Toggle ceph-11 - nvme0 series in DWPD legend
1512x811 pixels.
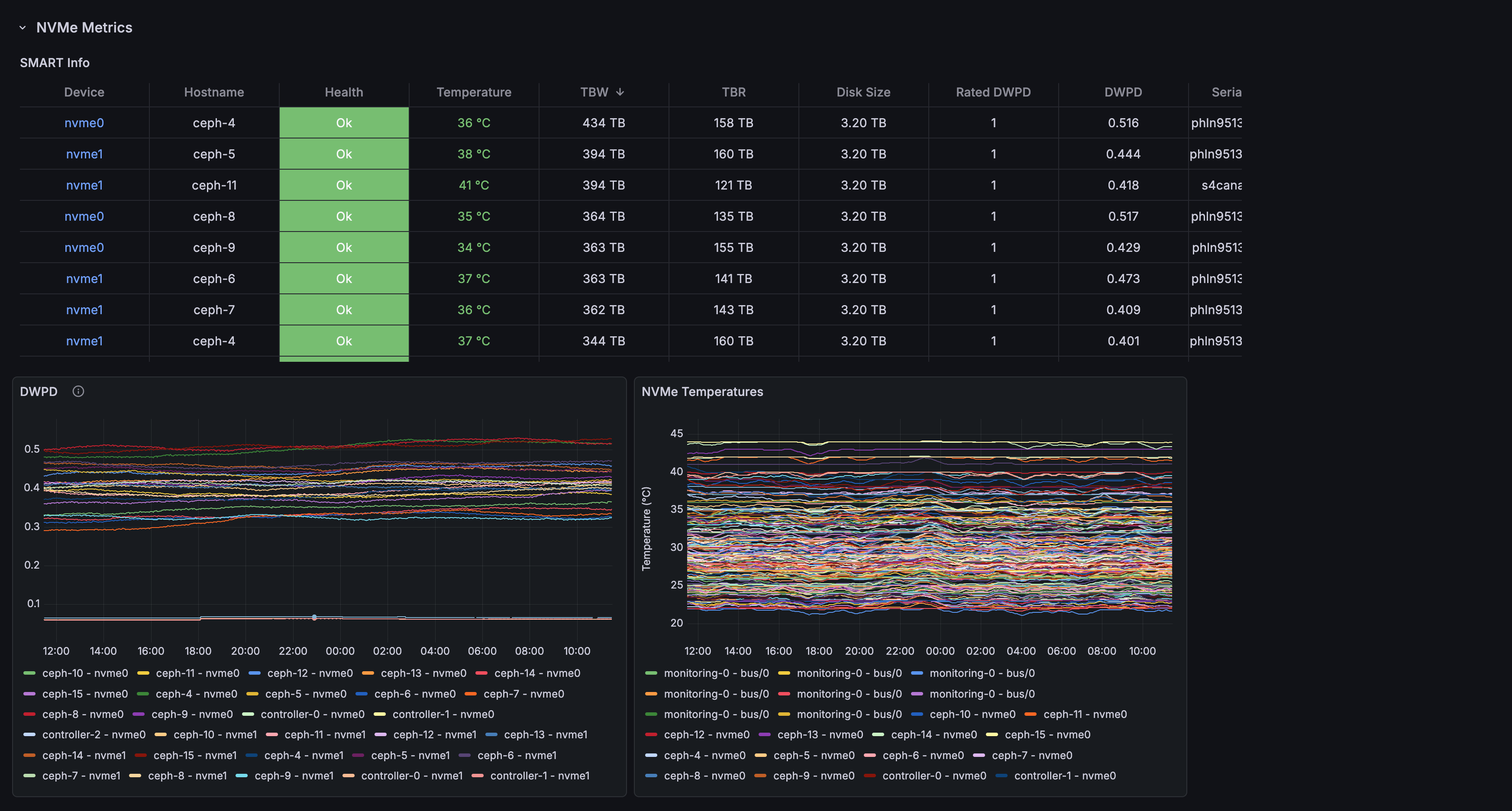point(197,673)
